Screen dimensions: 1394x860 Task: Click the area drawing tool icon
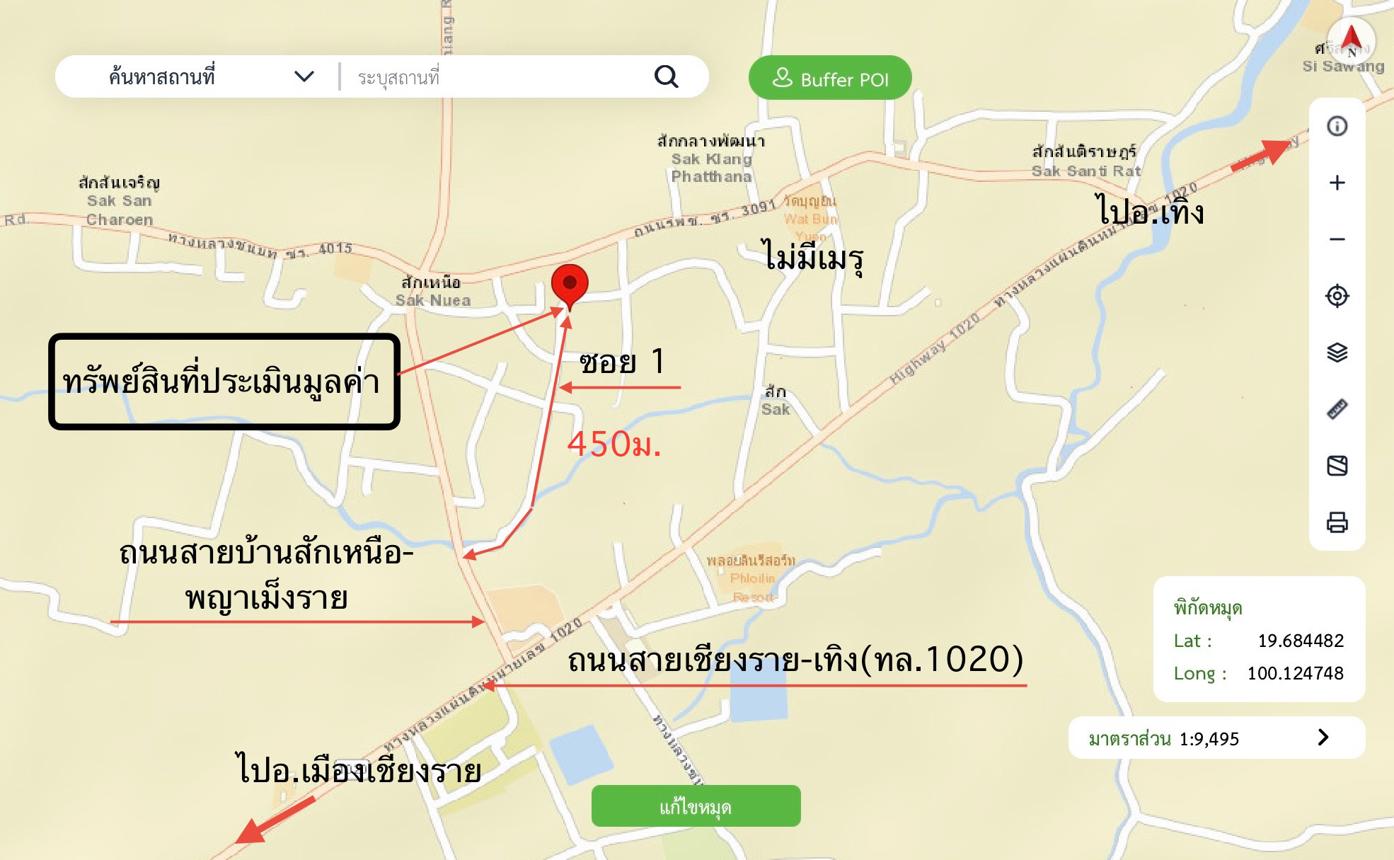1337,466
